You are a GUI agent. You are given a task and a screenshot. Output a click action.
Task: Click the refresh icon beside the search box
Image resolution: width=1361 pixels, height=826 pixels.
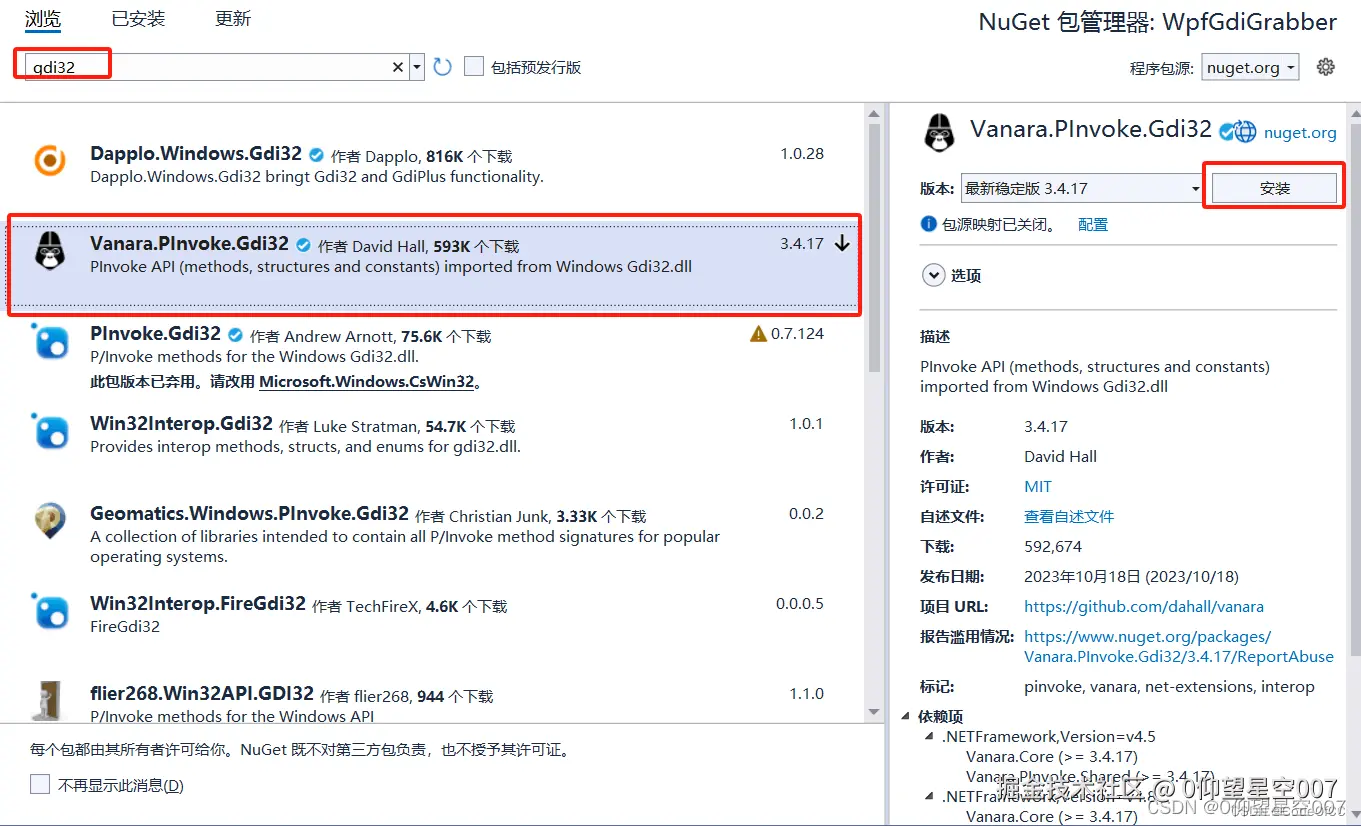click(443, 67)
